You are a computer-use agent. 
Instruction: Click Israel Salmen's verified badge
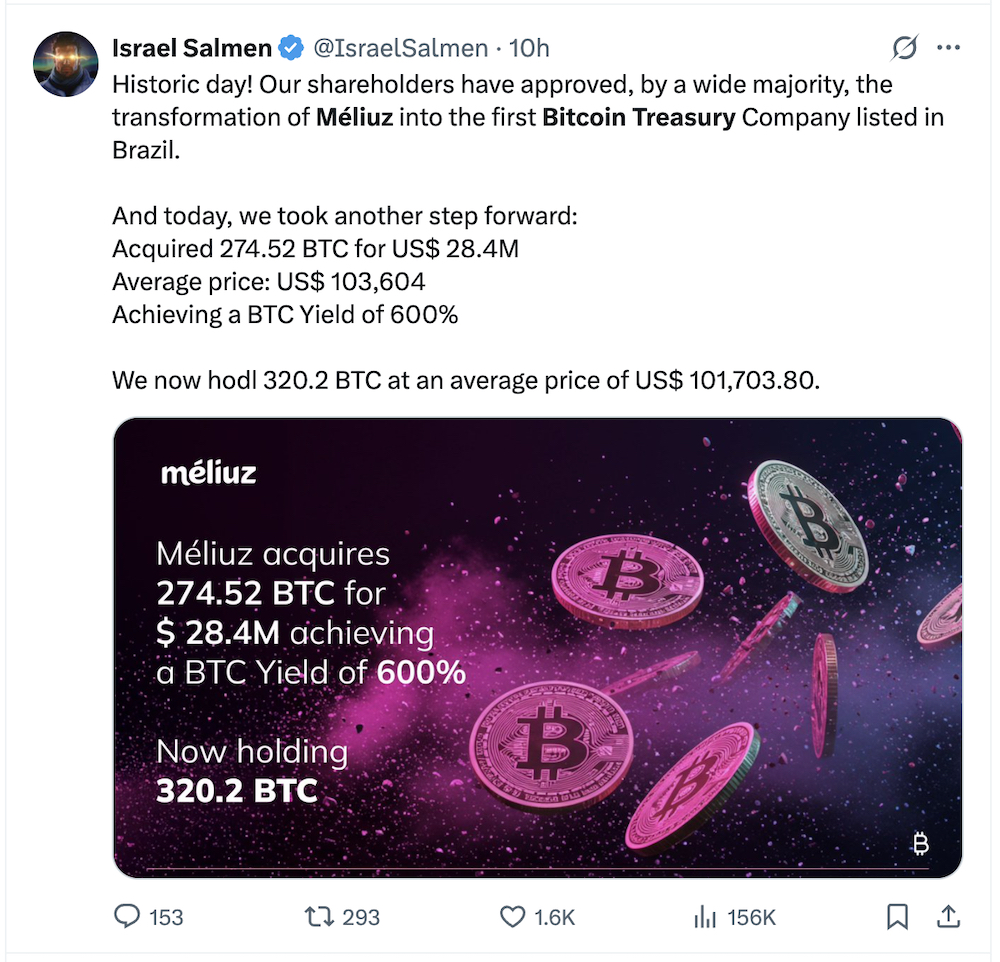(x=289, y=46)
